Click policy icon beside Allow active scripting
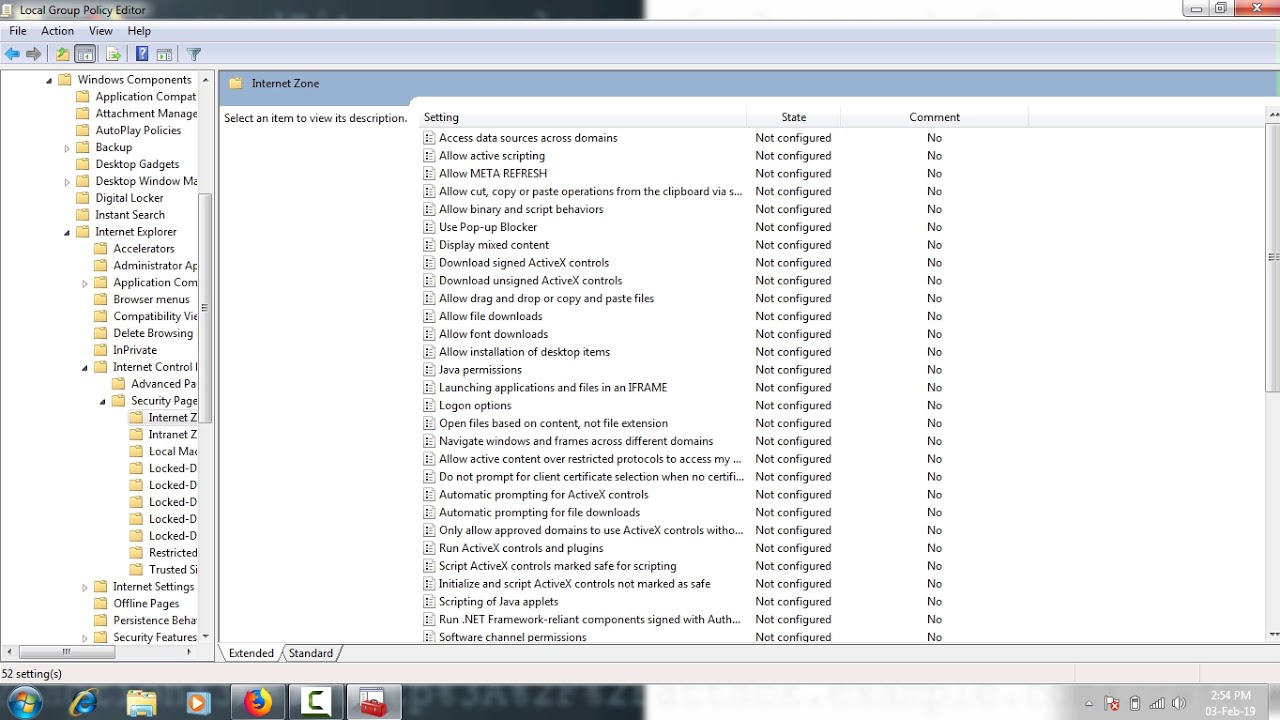1280x720 pixels. (x=429, y=156)
